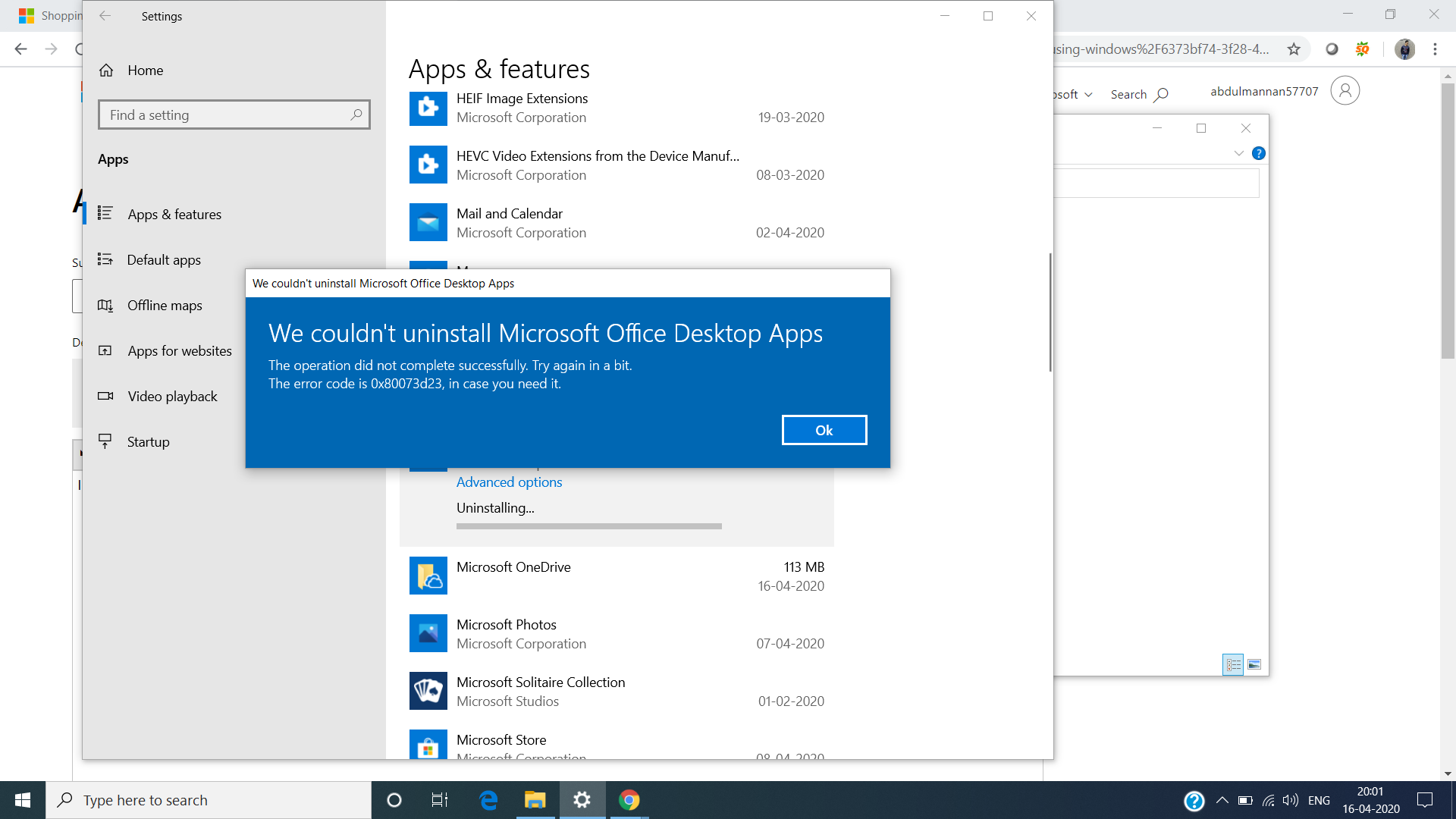1456x819 pixels.
Task: Show hidden system tray icons
Action: coord(1222,800)
